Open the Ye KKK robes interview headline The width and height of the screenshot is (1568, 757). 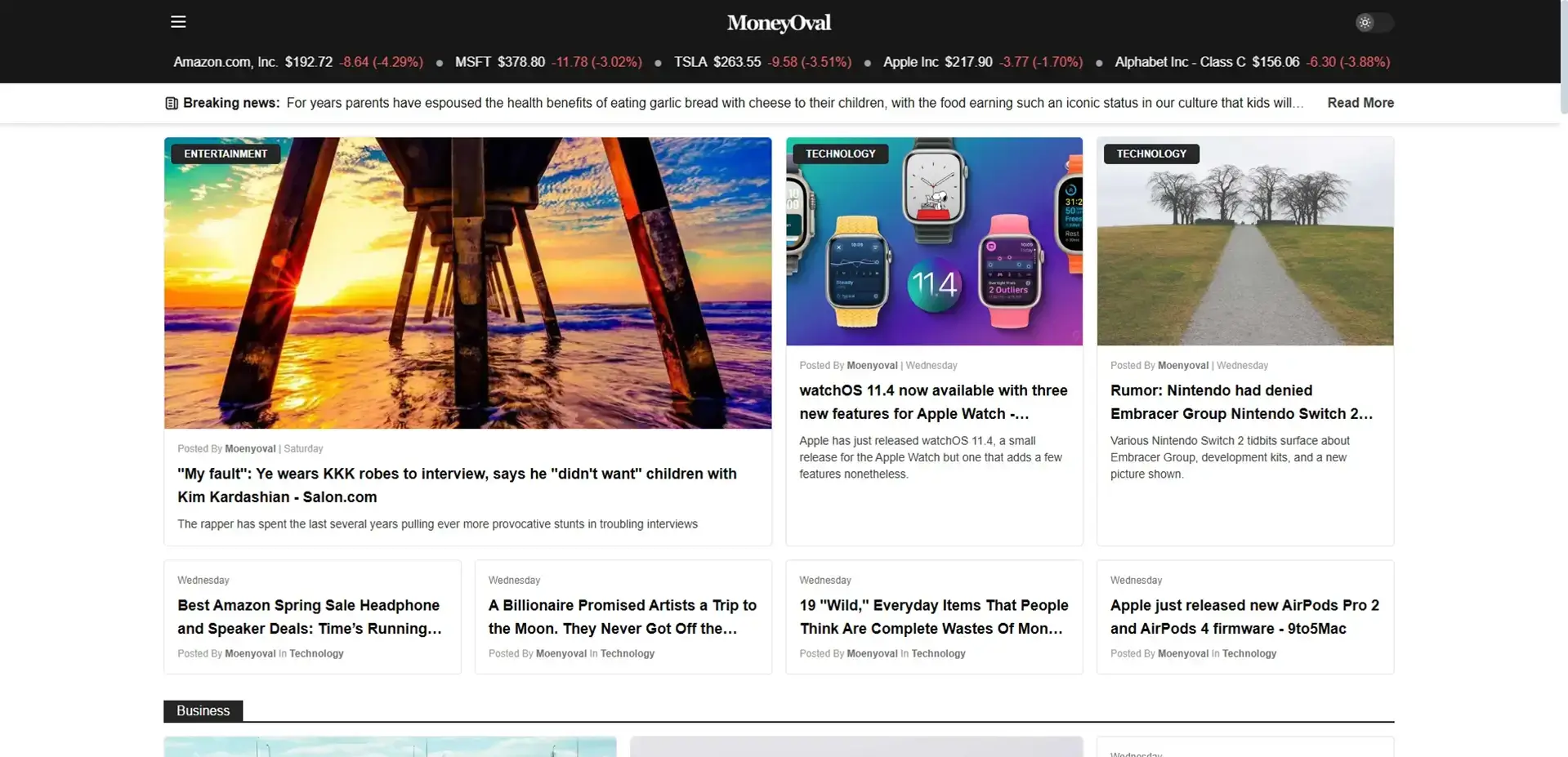[457, 485]
